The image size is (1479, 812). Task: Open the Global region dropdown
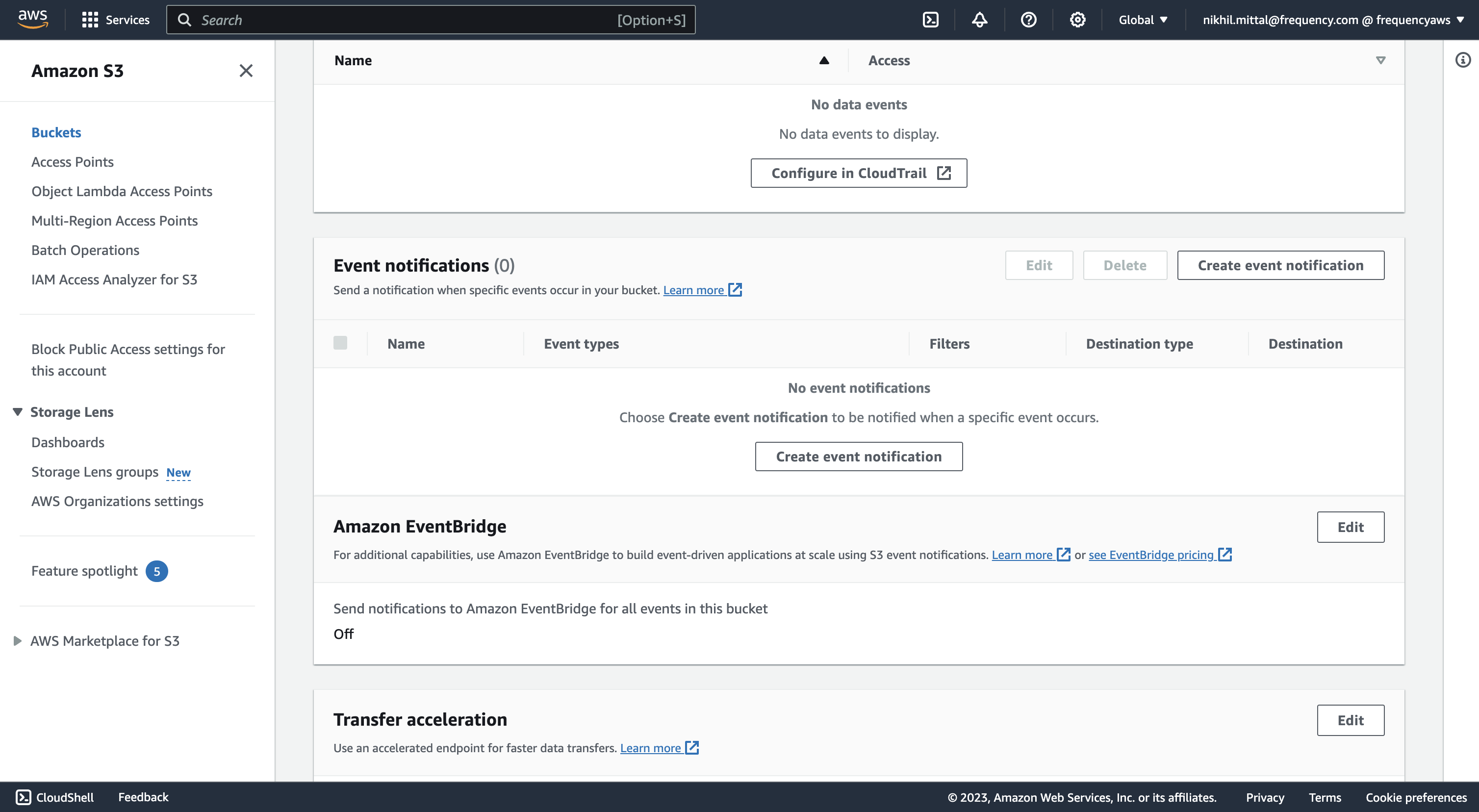[1143, 20]
